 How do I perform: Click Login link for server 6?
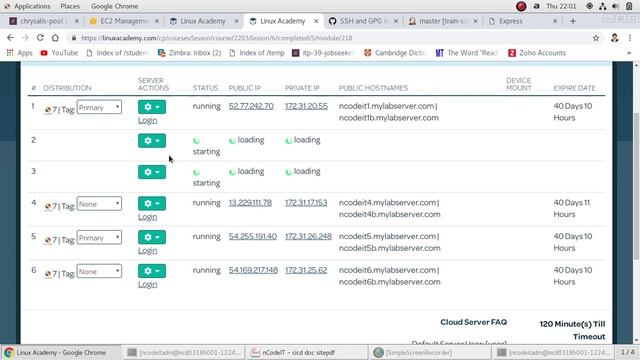[147, 284]
